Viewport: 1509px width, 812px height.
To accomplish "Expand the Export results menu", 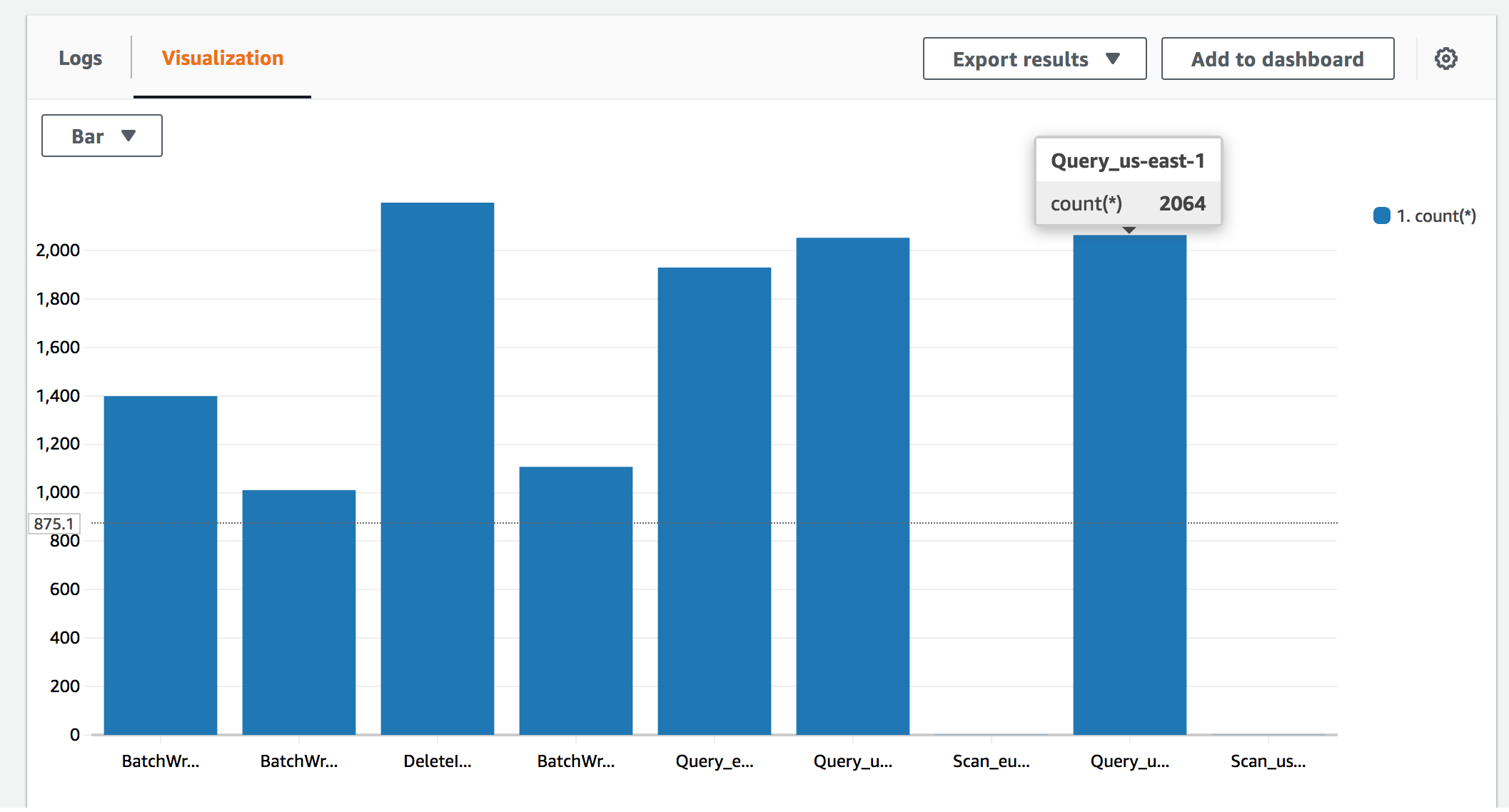I will (x=1034, y=59).
